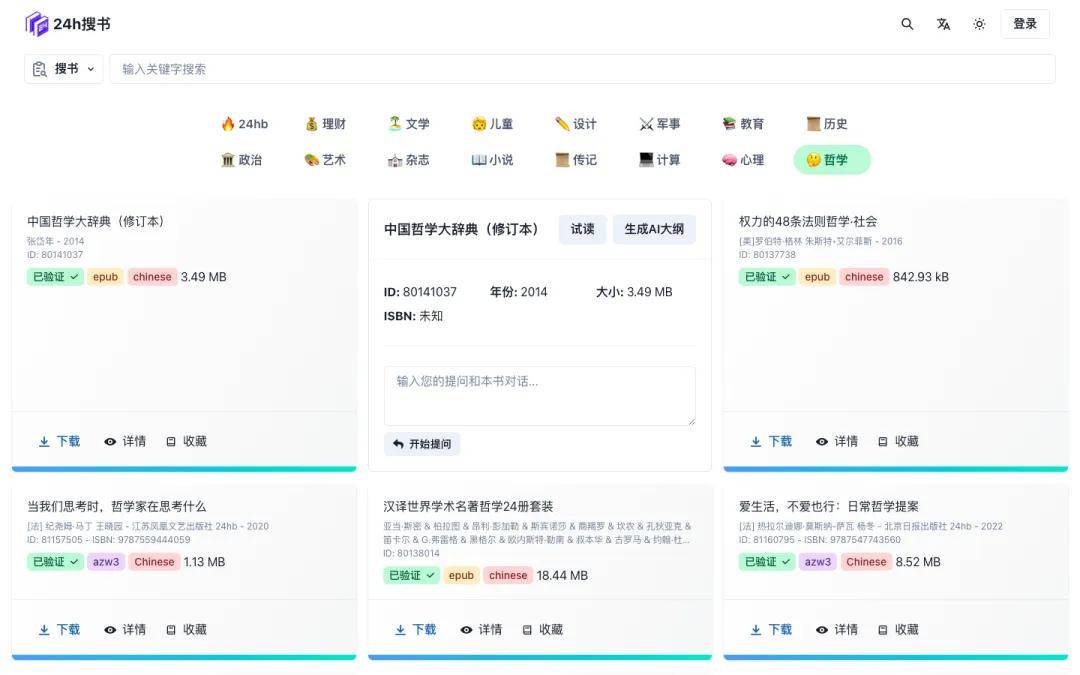Click the 生成AI大纲 button
The width and height of the screenshot is (1080, 675).
(654, 229)
